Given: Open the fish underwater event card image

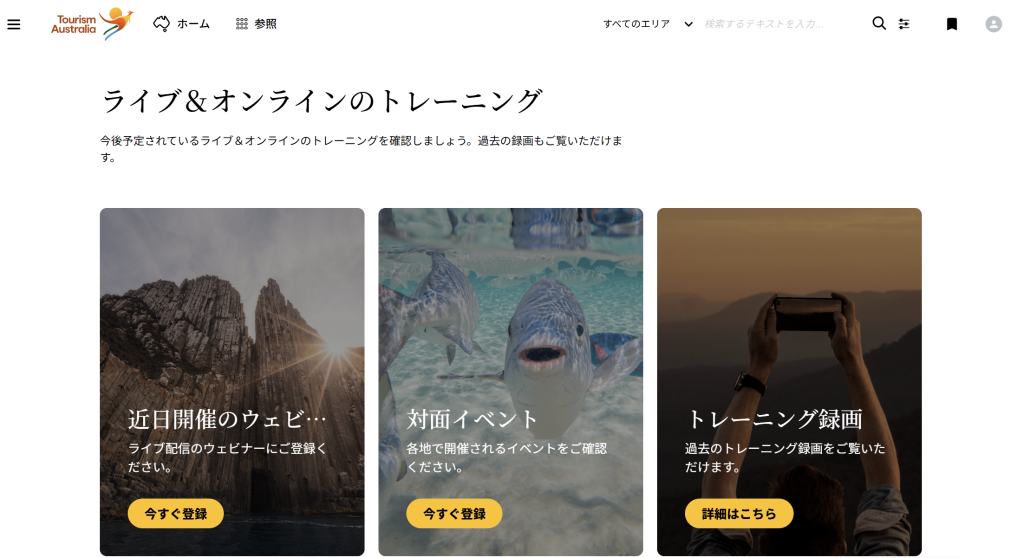Looking at the screenshot, I should point(511,307).
